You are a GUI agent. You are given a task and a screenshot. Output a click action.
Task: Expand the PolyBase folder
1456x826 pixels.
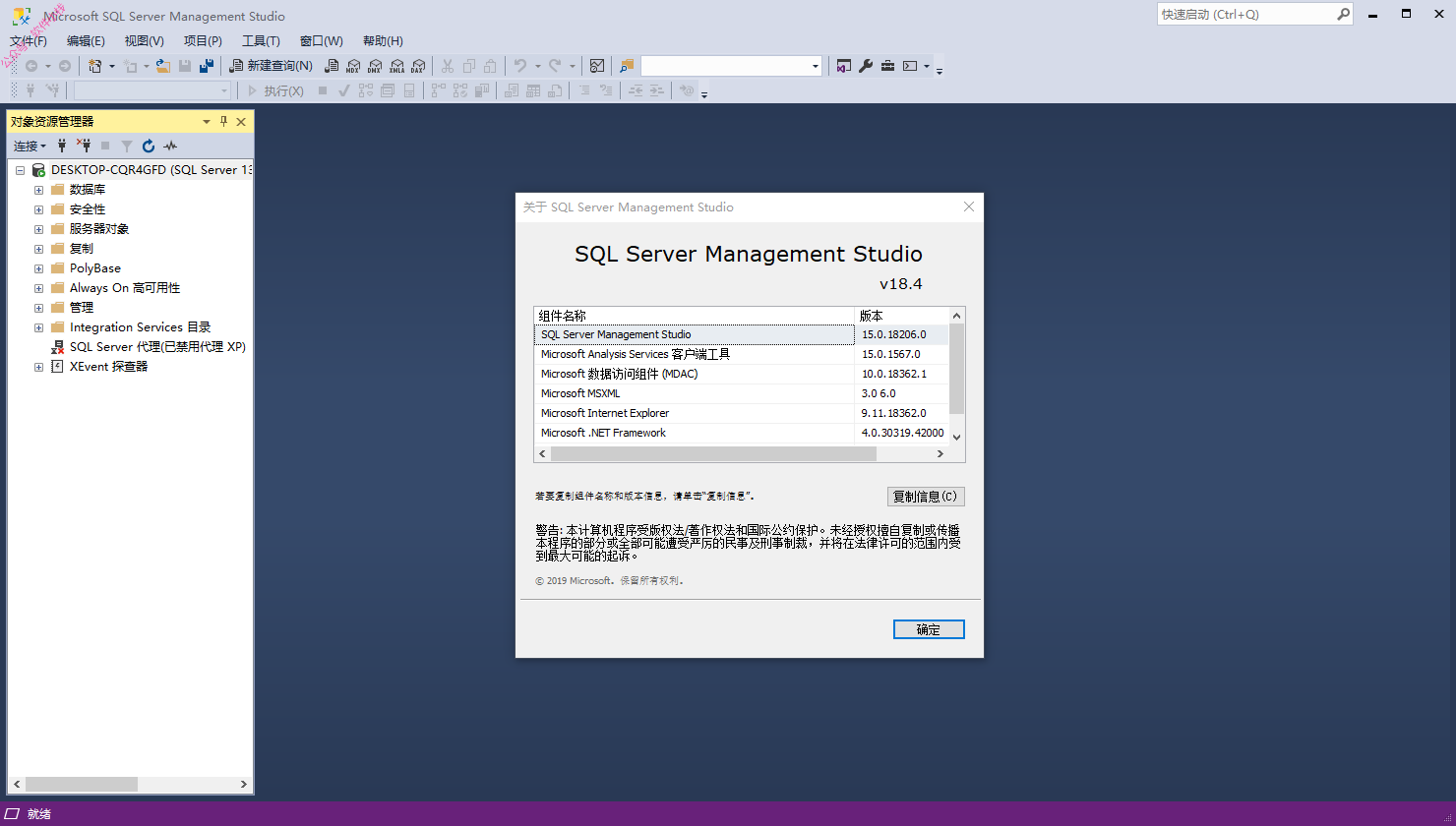point(38,267)
